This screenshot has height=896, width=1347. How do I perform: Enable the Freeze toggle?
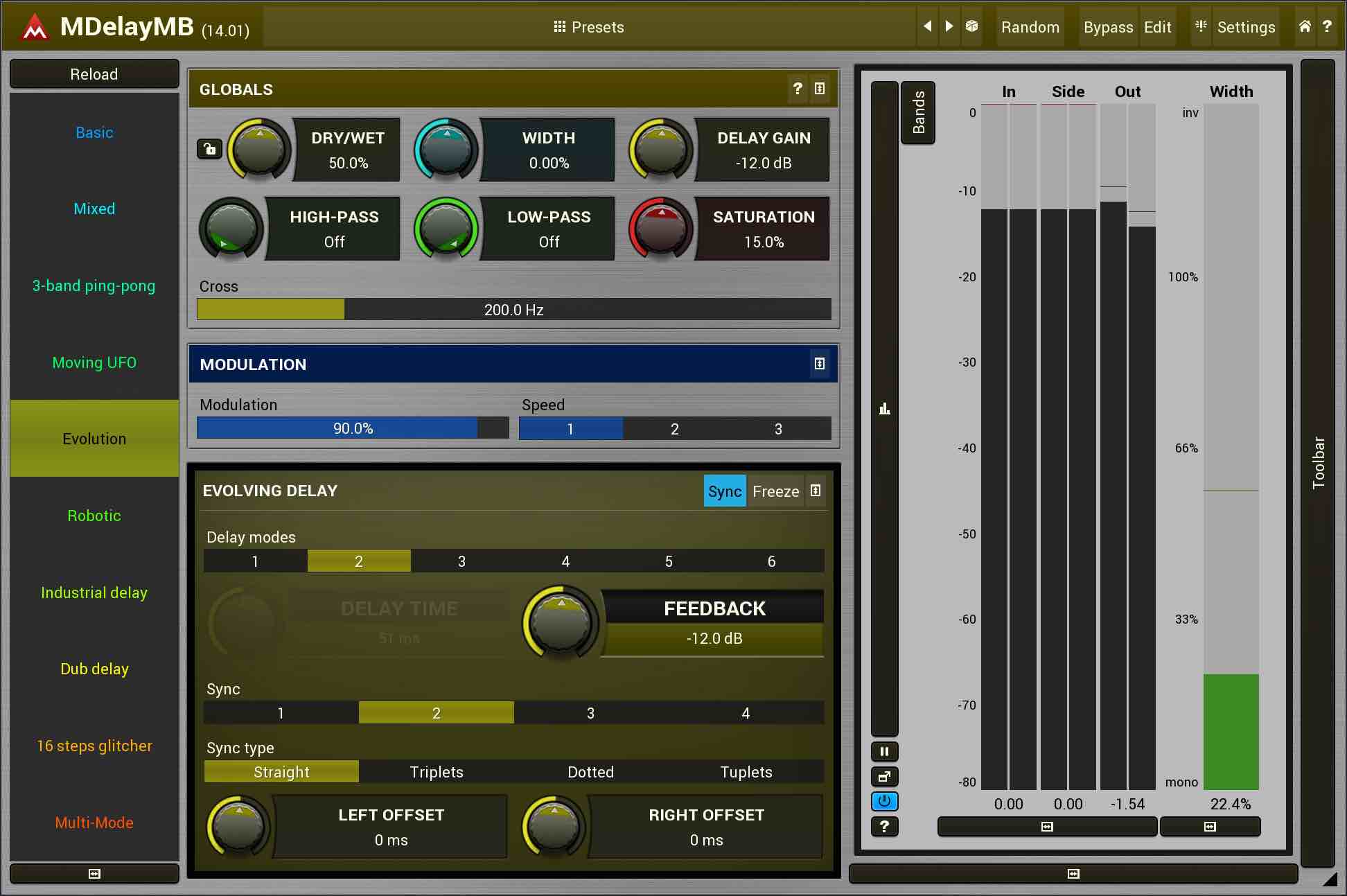pos(775,491)
